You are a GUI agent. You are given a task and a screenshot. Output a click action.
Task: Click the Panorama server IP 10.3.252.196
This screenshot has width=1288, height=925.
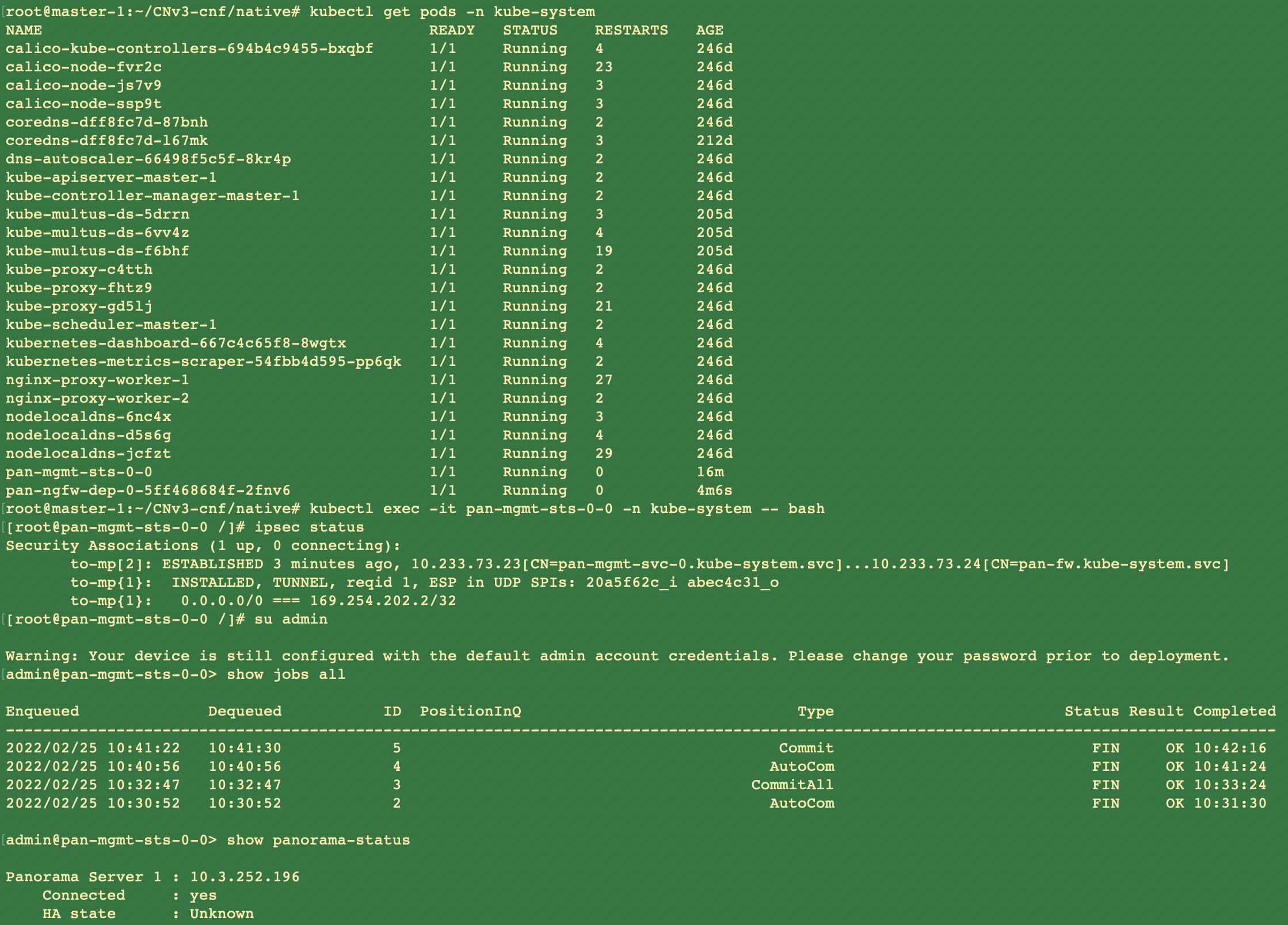(245, 877)
